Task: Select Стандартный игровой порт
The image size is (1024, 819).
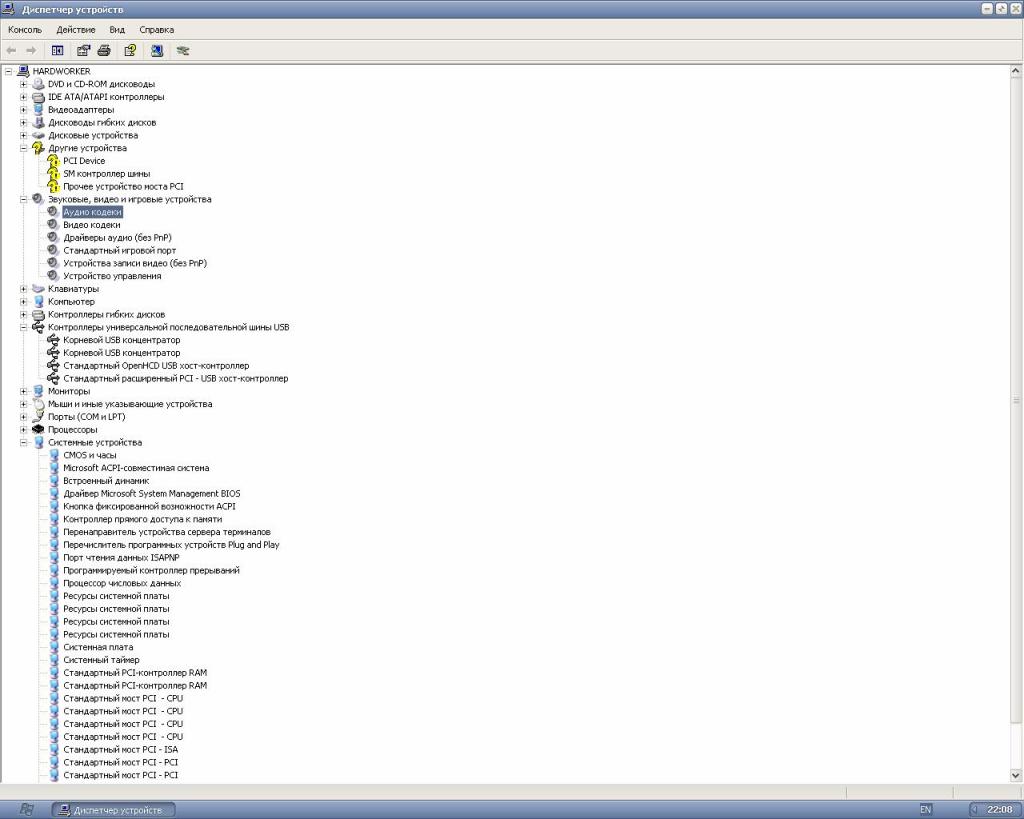Action: click(x=120, y=250)
